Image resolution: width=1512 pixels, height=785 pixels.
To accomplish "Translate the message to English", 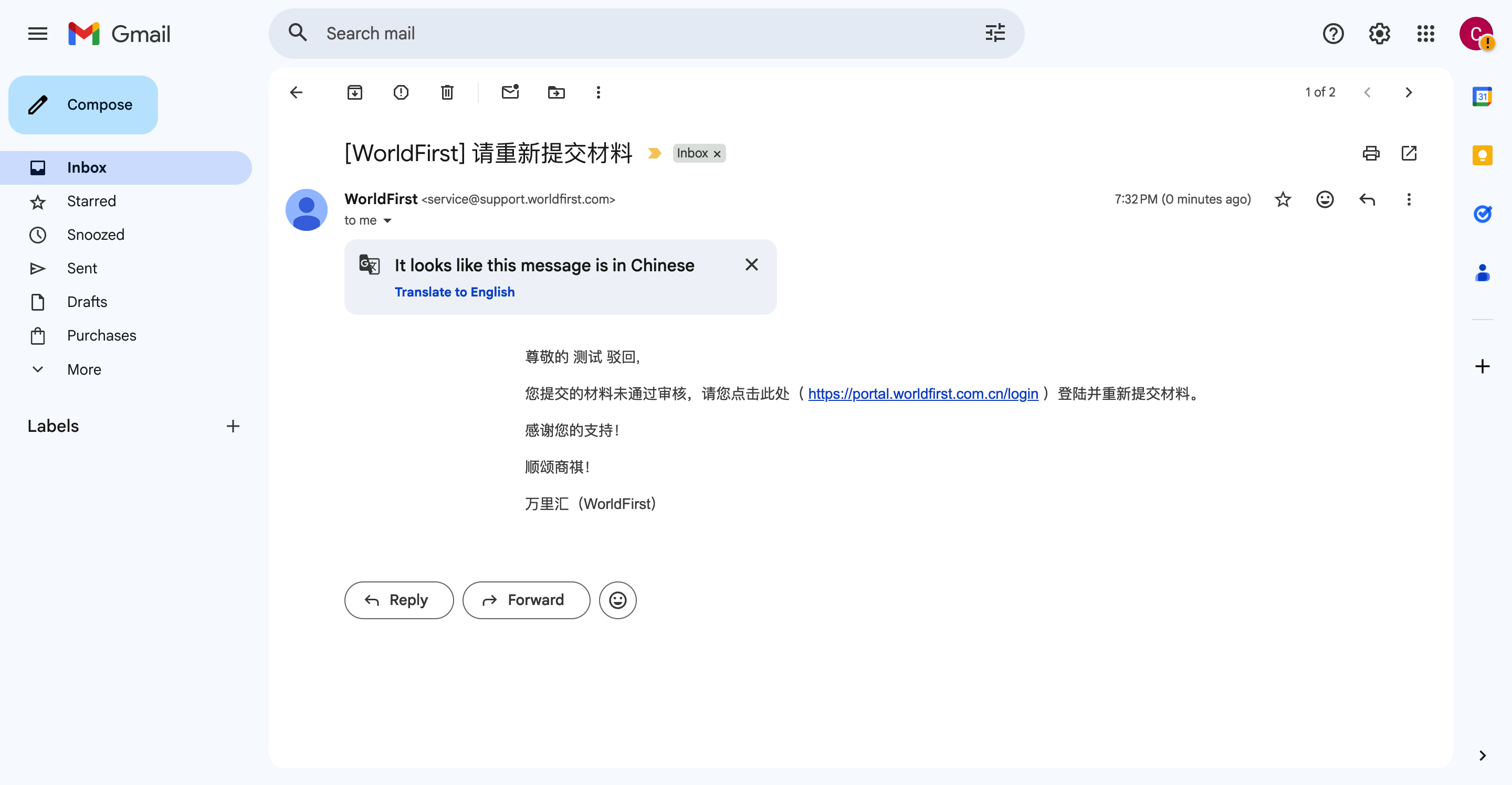I will click(454, 292).
